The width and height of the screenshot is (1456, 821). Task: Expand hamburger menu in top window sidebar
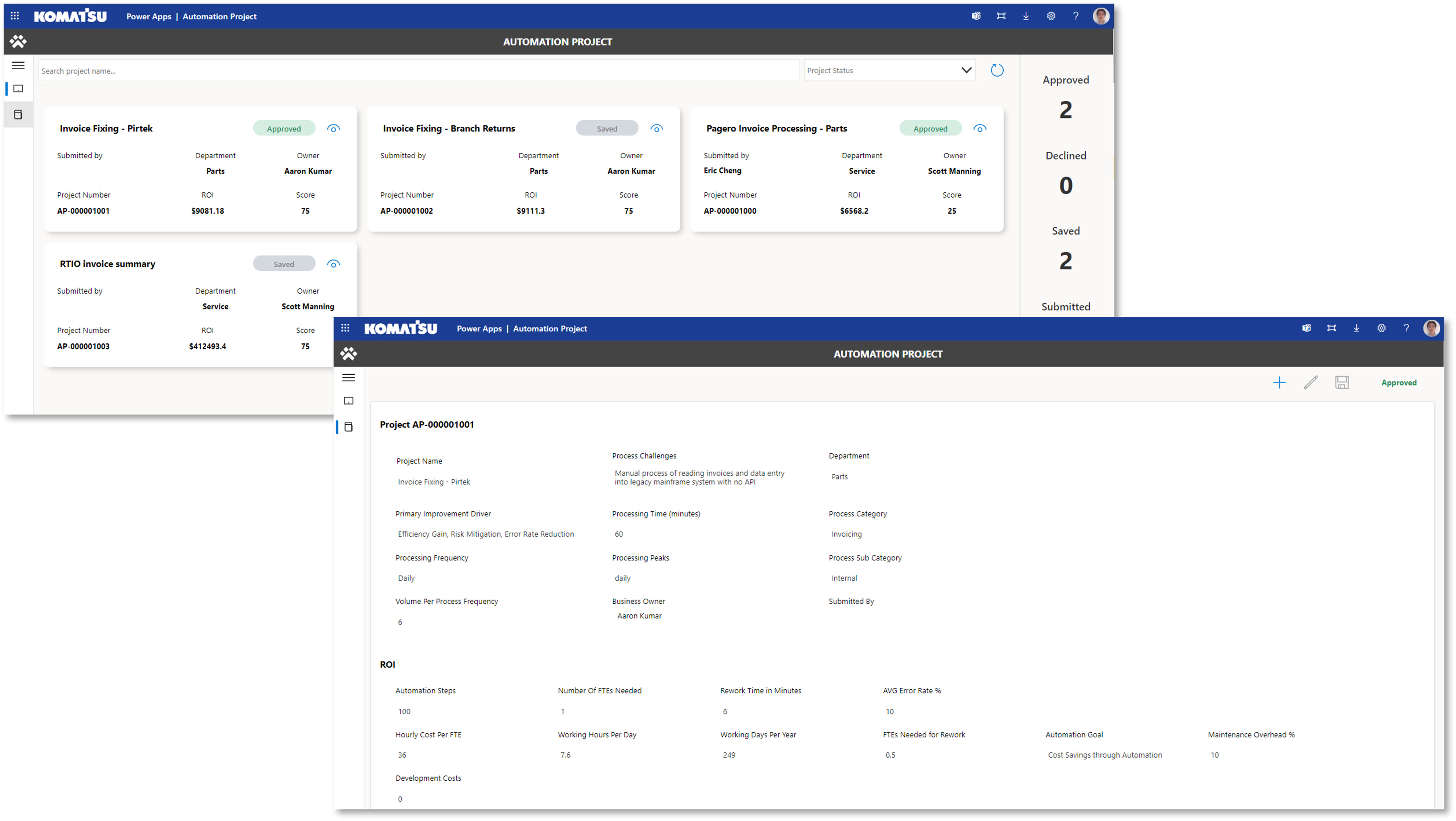pos(18,66)
